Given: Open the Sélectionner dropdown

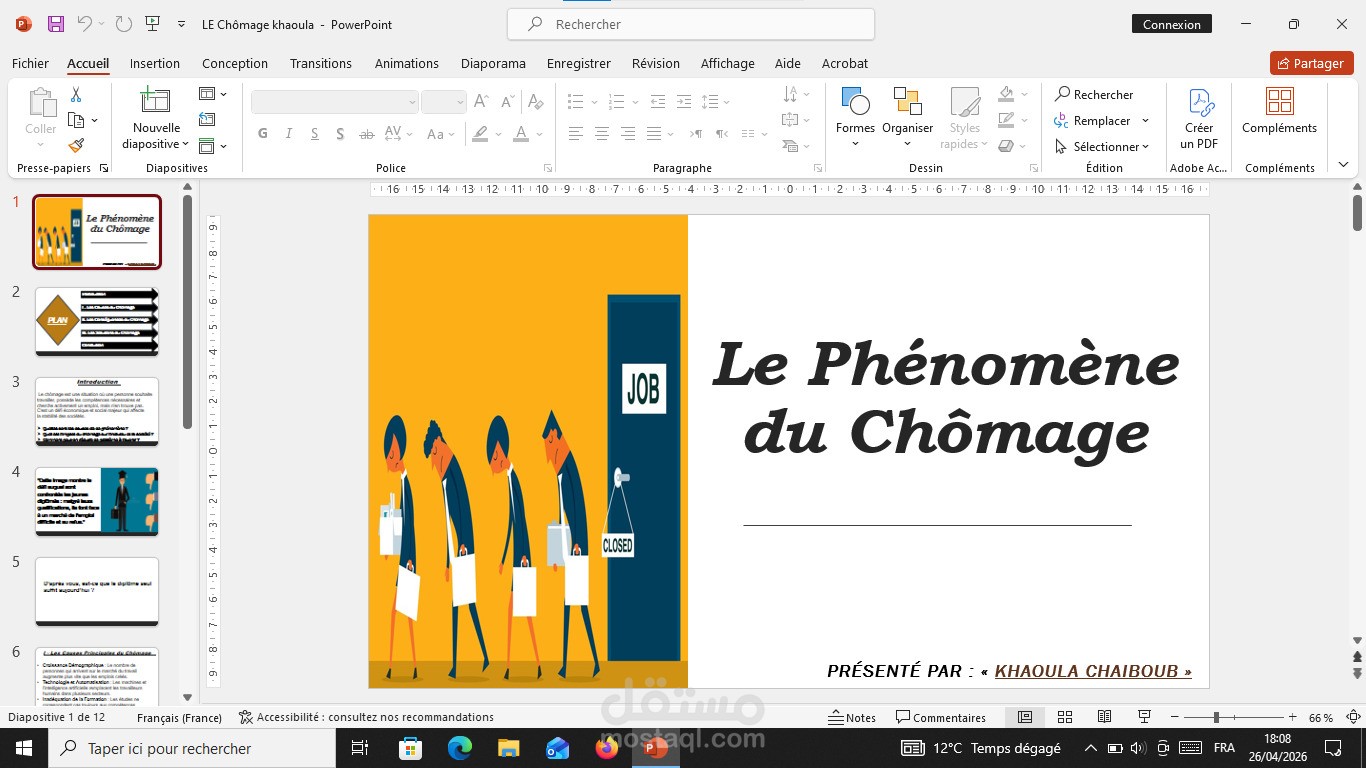Looking at the screenshot, I should [x=1102, y=146].
